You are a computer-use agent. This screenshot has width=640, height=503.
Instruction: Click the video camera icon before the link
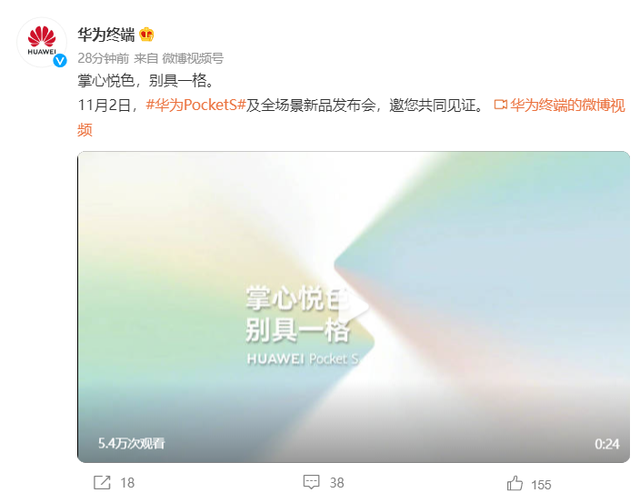[500, 105]
